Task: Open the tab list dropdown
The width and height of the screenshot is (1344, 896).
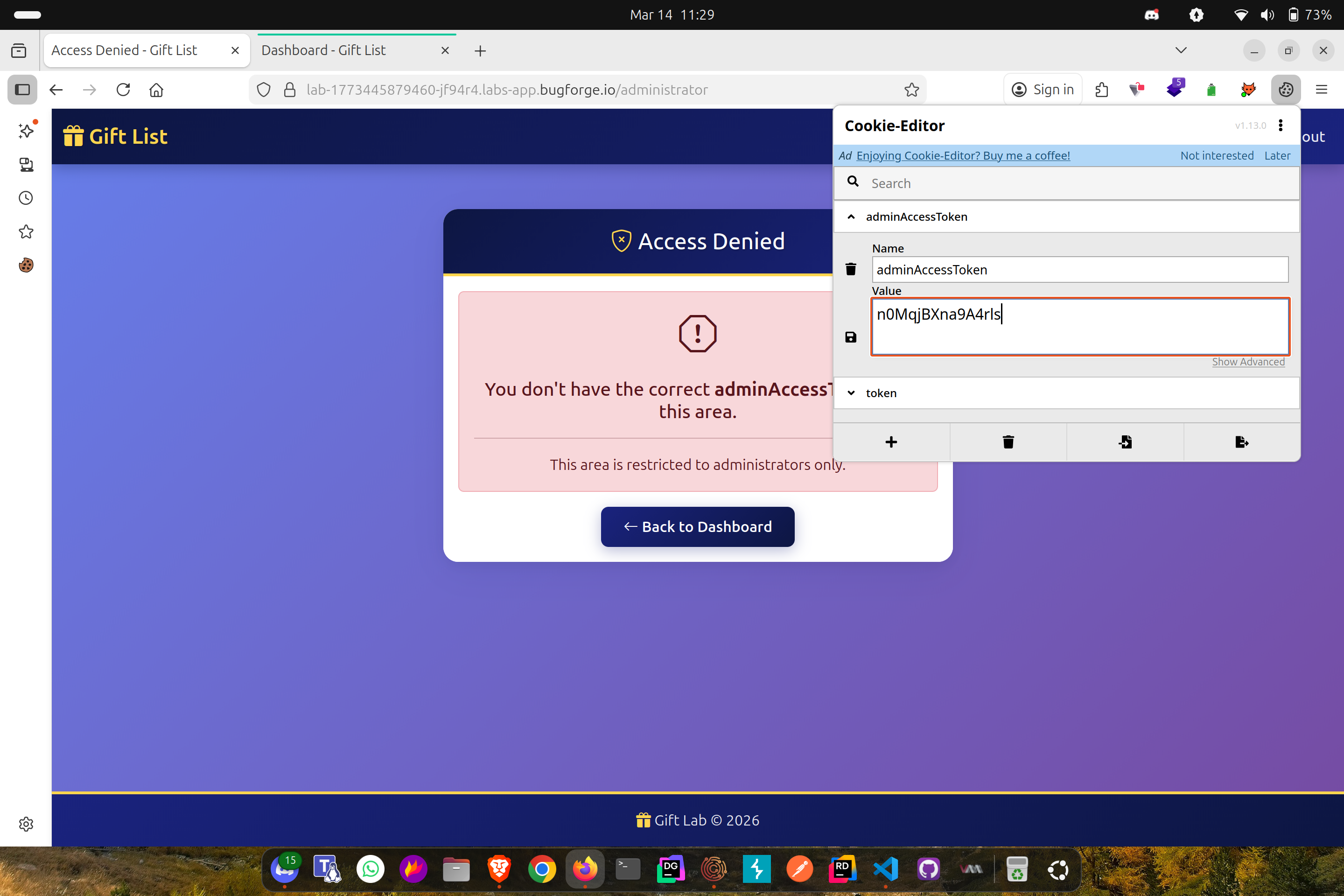Action: [x=1181, y=50]
